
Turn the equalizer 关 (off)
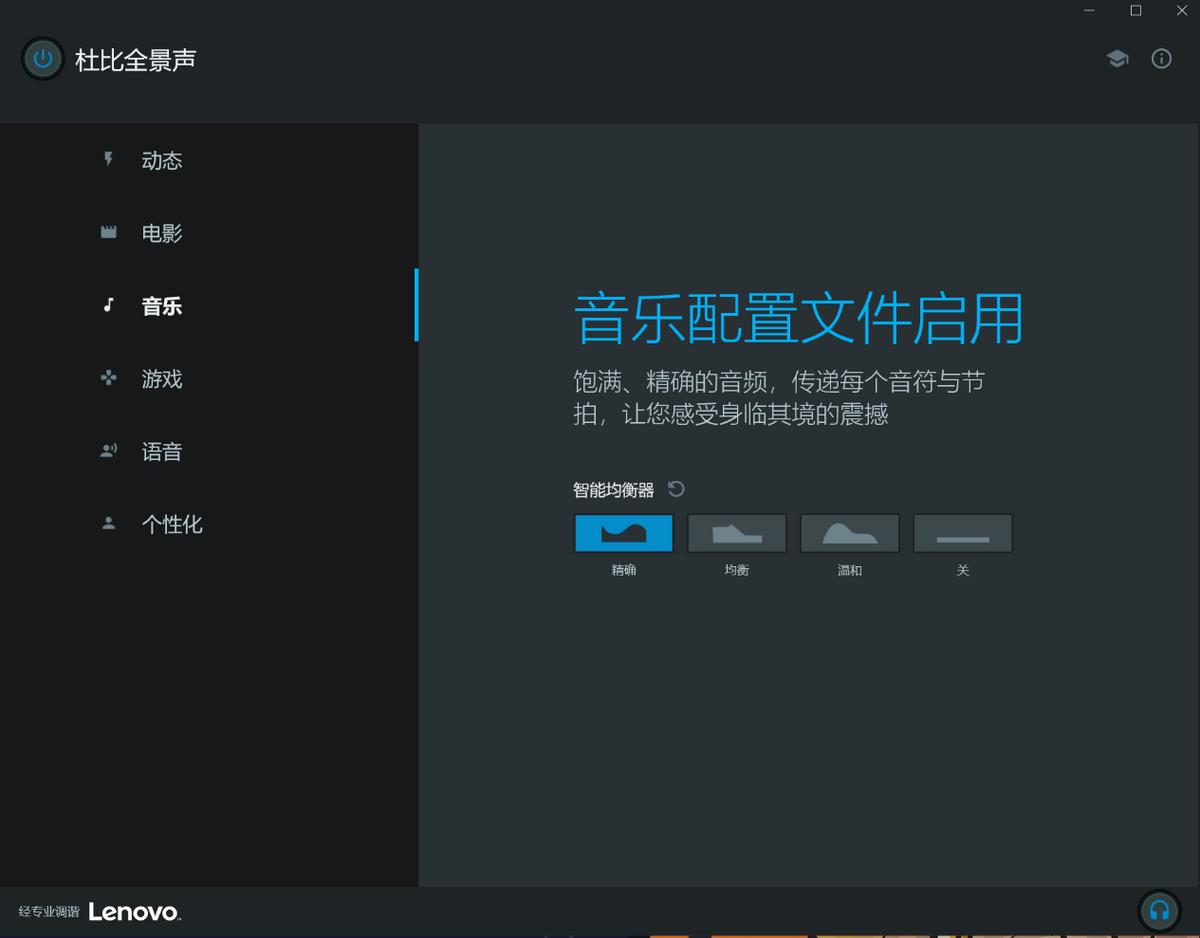[x=963, y=533]
